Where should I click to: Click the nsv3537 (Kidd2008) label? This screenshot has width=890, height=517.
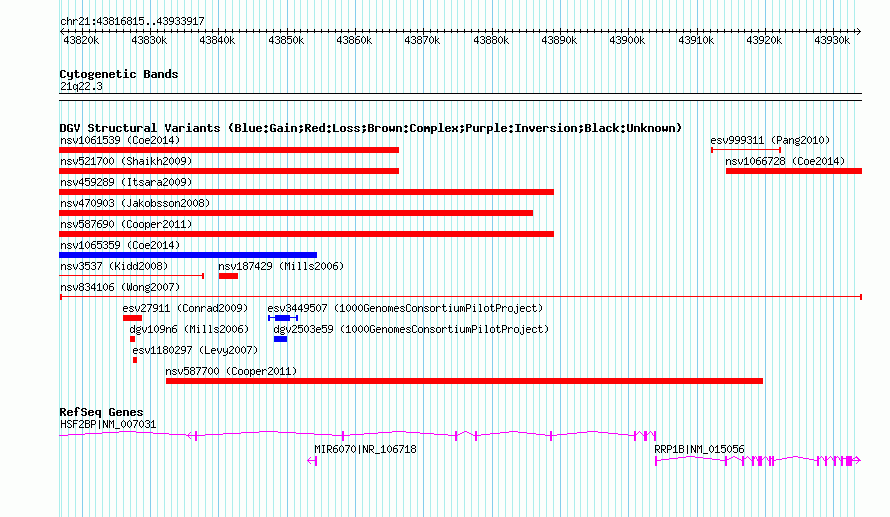tap(114, 266)
